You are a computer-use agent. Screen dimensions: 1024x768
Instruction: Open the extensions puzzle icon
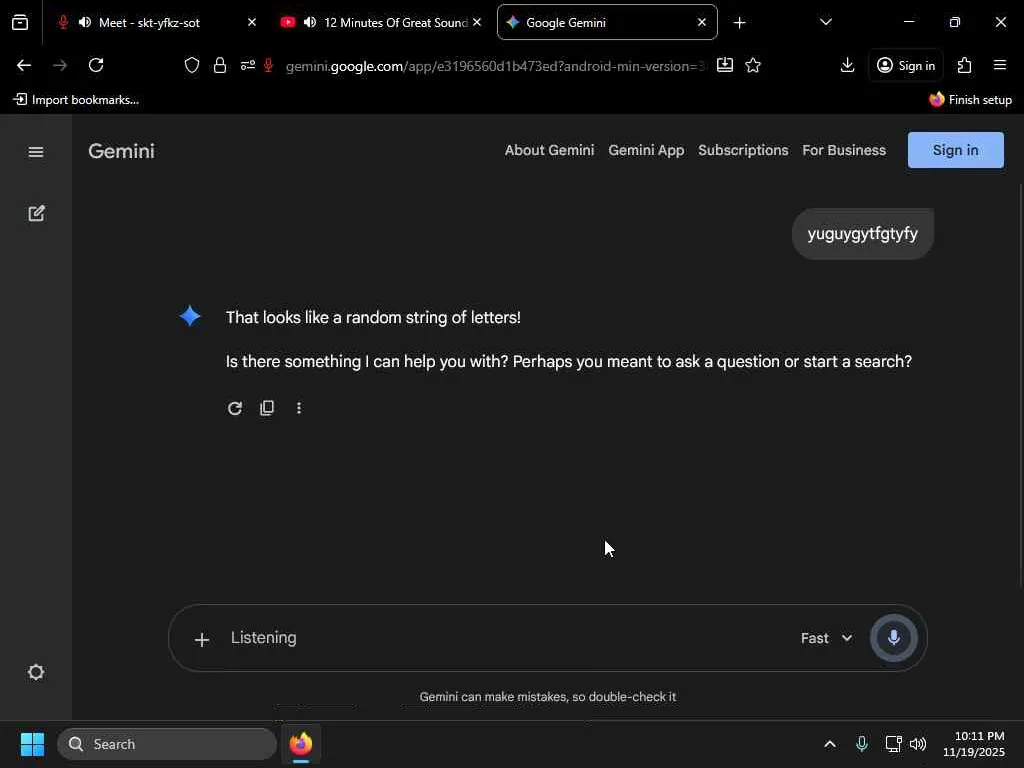tap(964, 65)
